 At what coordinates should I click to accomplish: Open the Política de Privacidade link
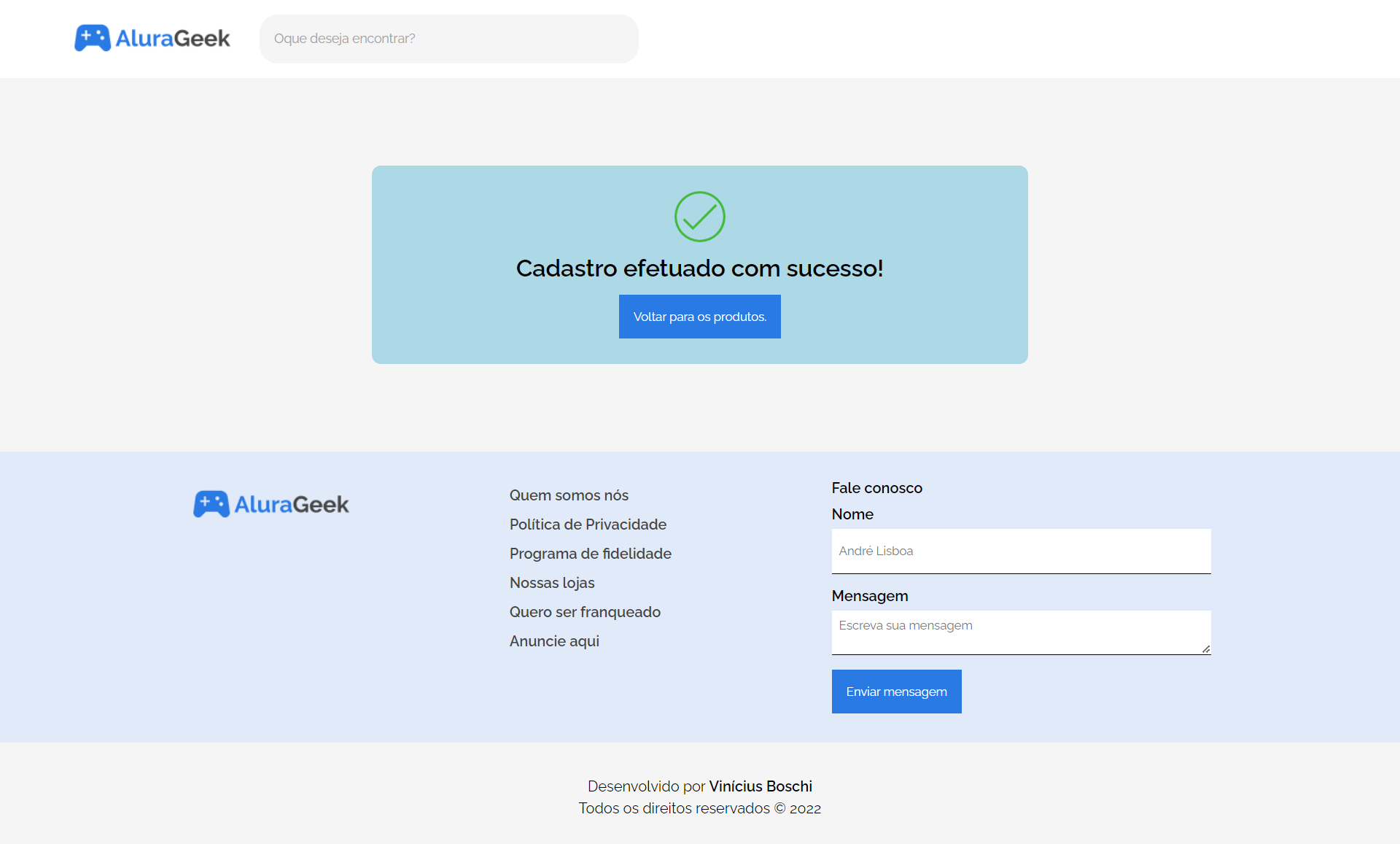[587, 524]
